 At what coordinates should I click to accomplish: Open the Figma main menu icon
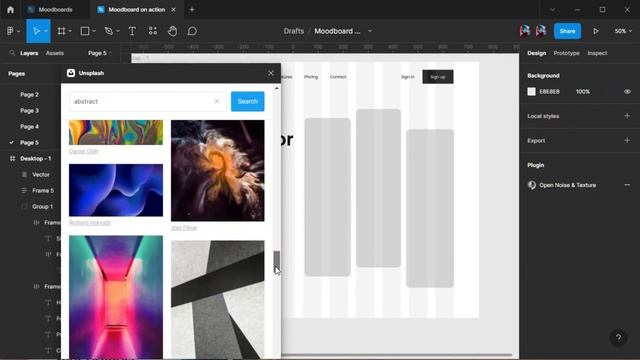click(x=10, y=31)
